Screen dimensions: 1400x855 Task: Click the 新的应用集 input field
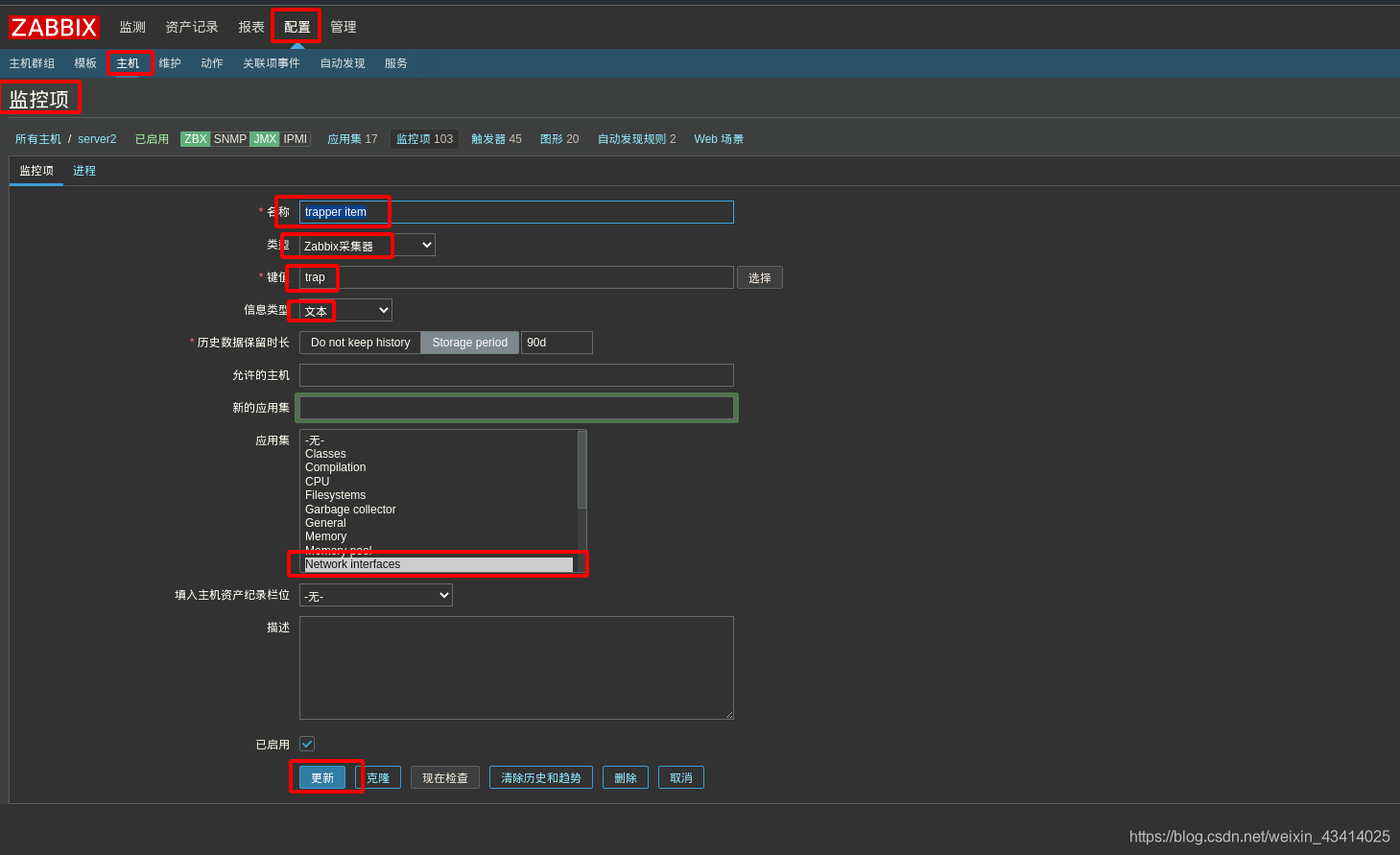516,408
